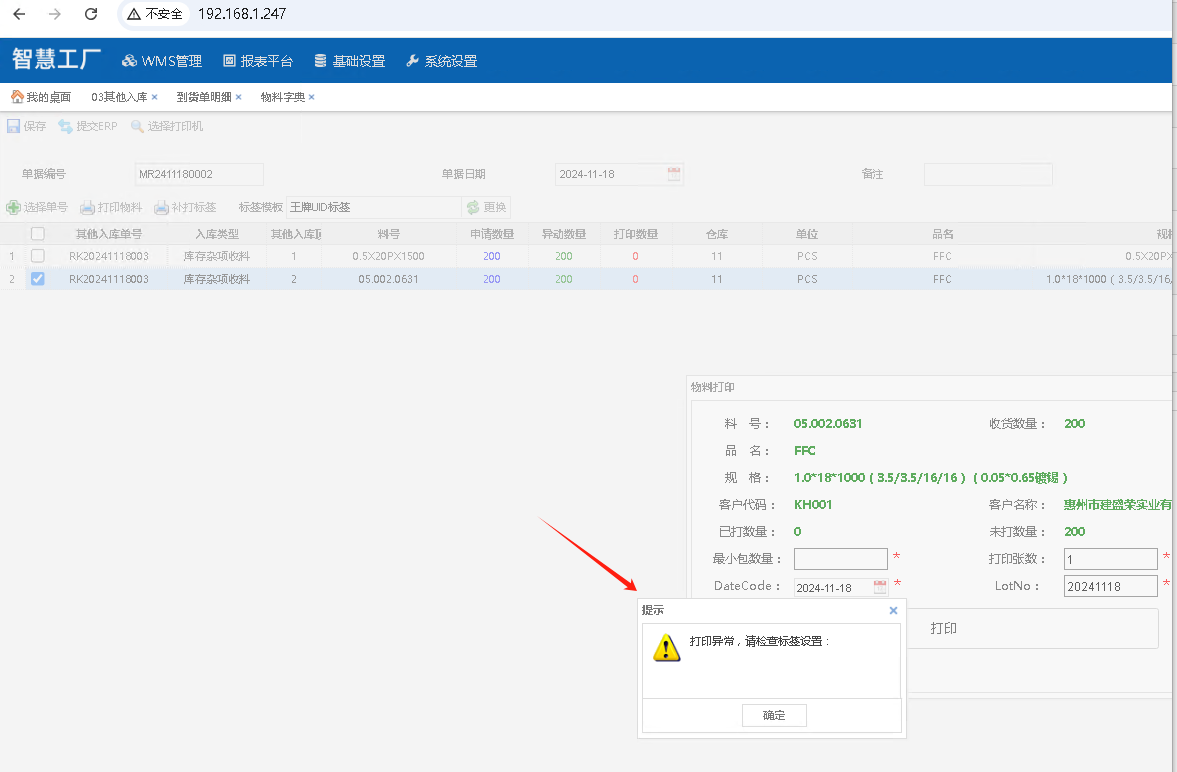Image resolution: width=1177 pixels, height=772 pixels.
Task: Check the first row checkbox
Action: pos(38,256)
